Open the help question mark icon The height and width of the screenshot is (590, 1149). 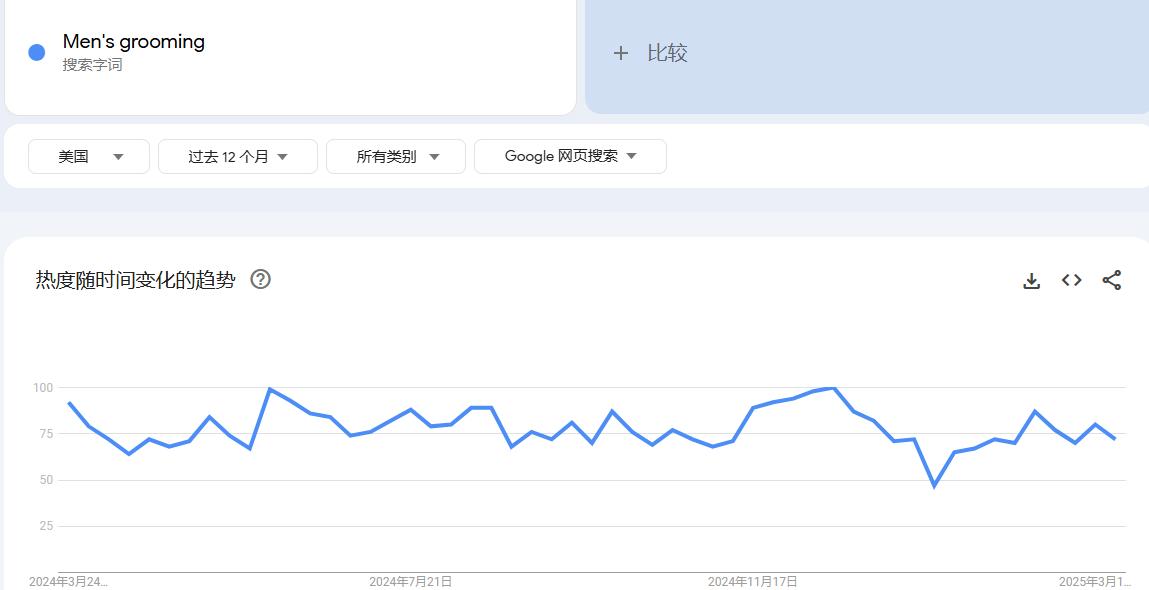(x=261, y=279)
